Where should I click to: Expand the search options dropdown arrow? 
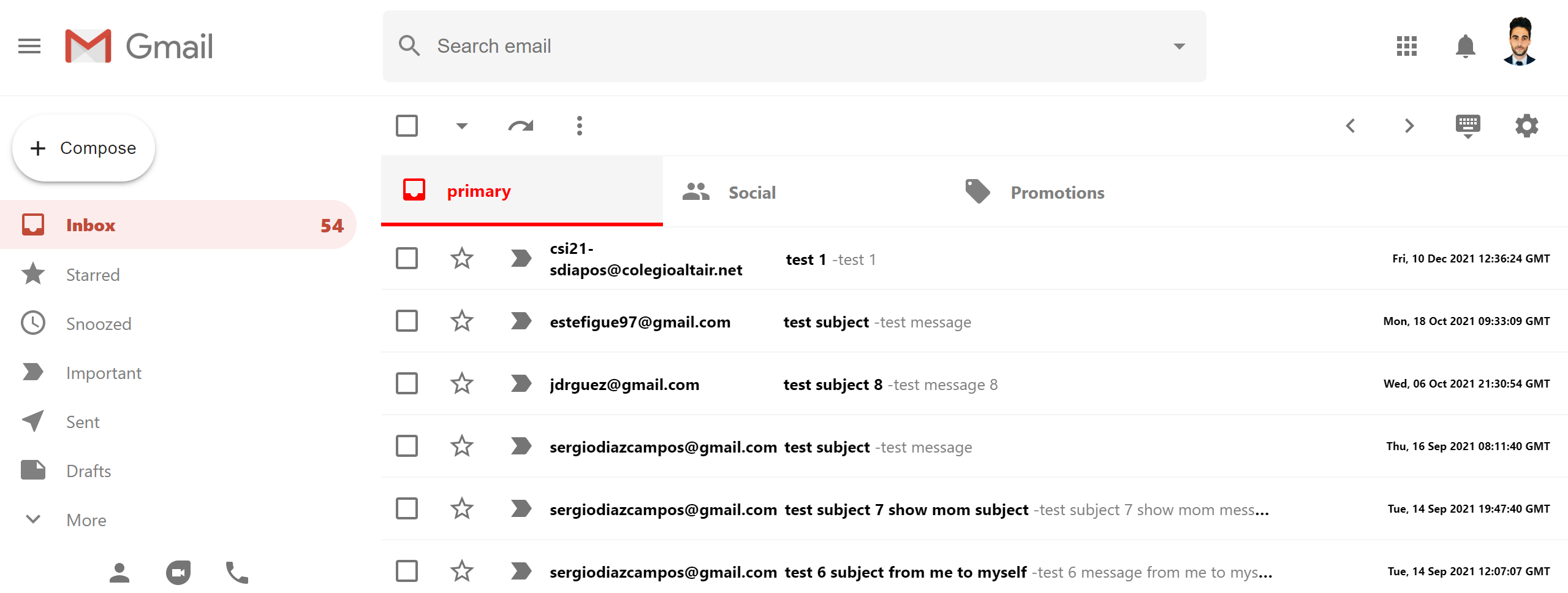1179,46
